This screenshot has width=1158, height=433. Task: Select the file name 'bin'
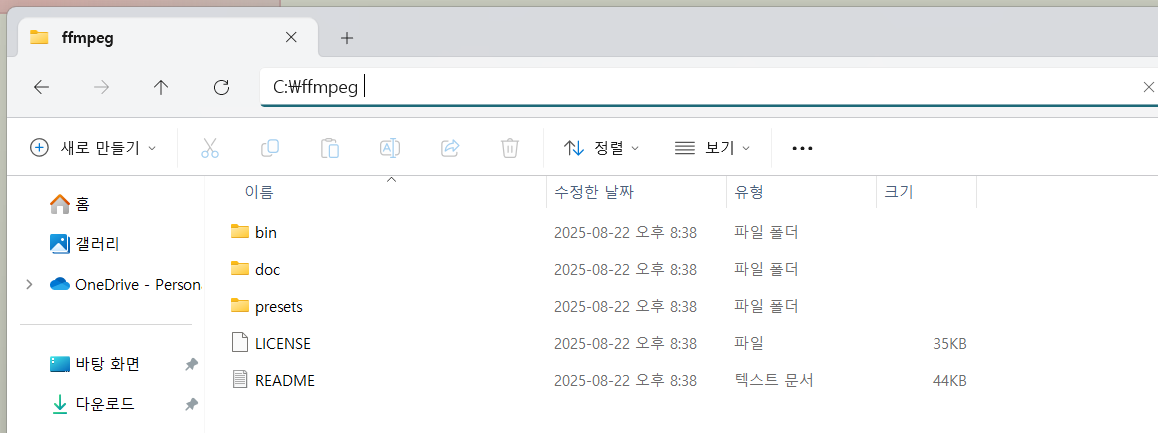pyautogui.click(x=266, y=232)
